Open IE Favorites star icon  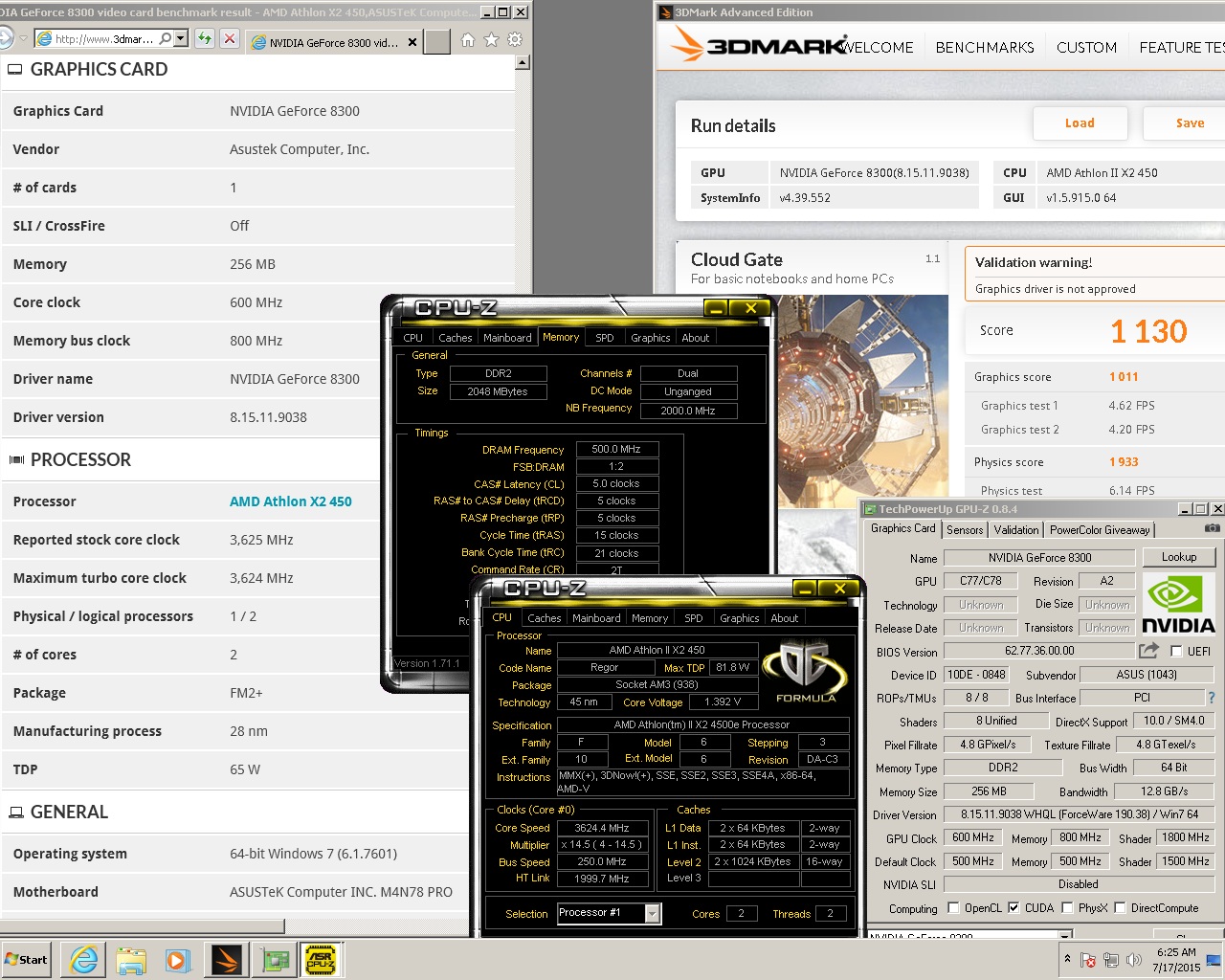pos(491,40)
